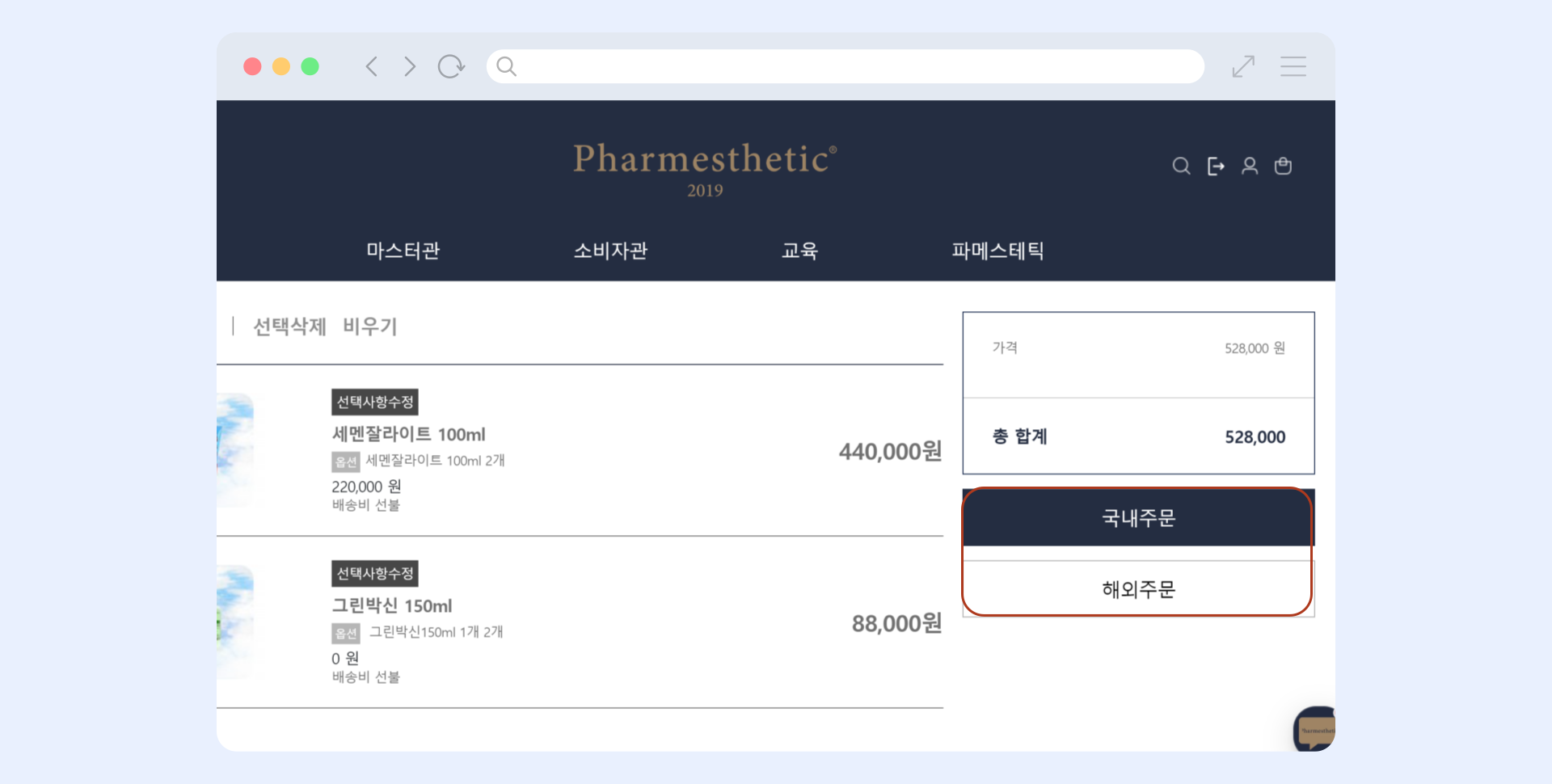Screen dimensions: 1552x784
Task: Open the 소비자관 menu
Action: [x=610, y=251]
